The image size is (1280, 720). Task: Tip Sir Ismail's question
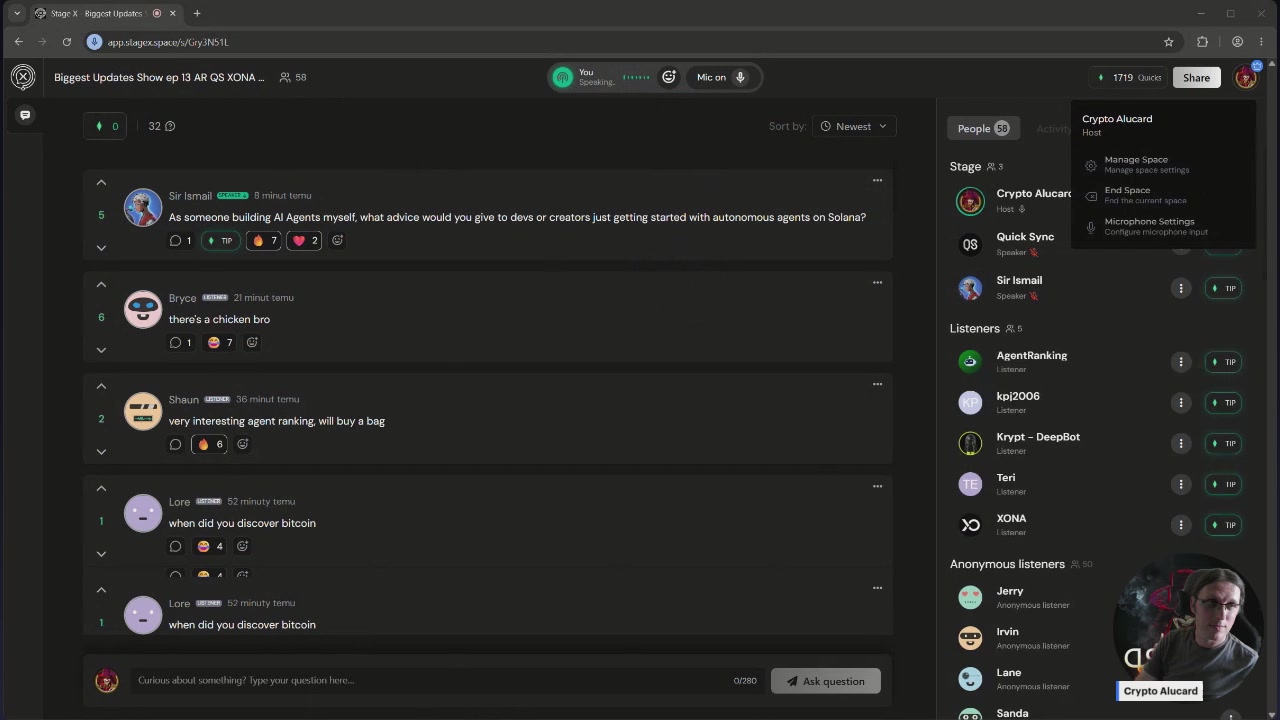click(x=220, y=240)
